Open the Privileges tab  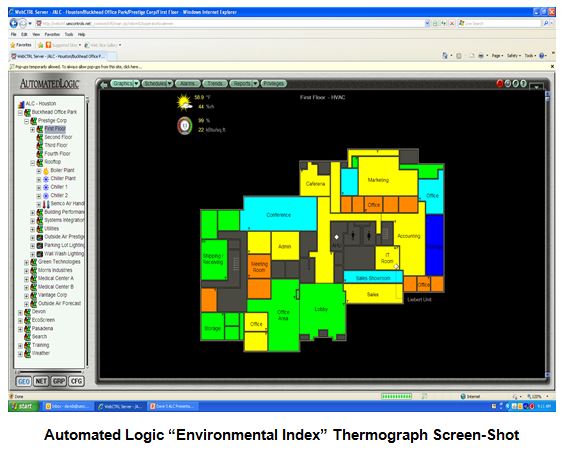(x=274, y=84)
